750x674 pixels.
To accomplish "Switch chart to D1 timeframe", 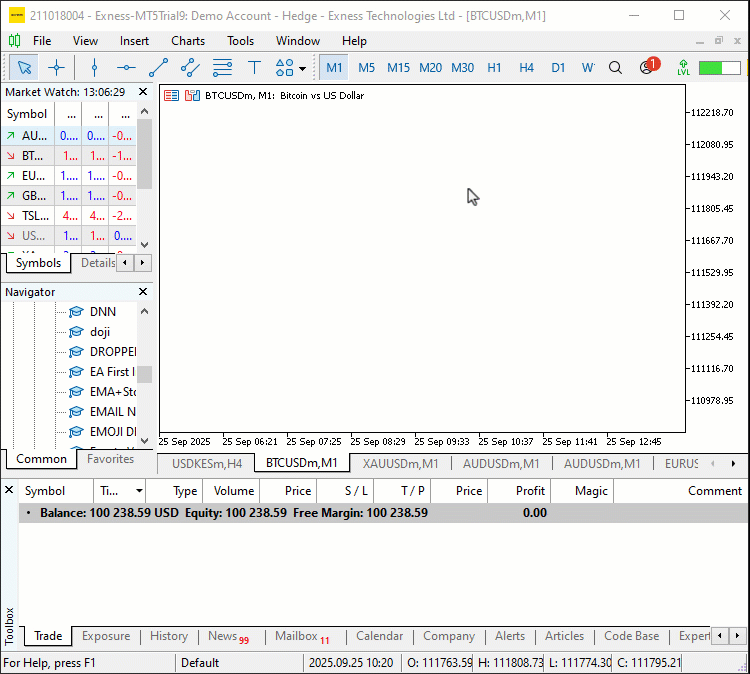I will point(558,67).
